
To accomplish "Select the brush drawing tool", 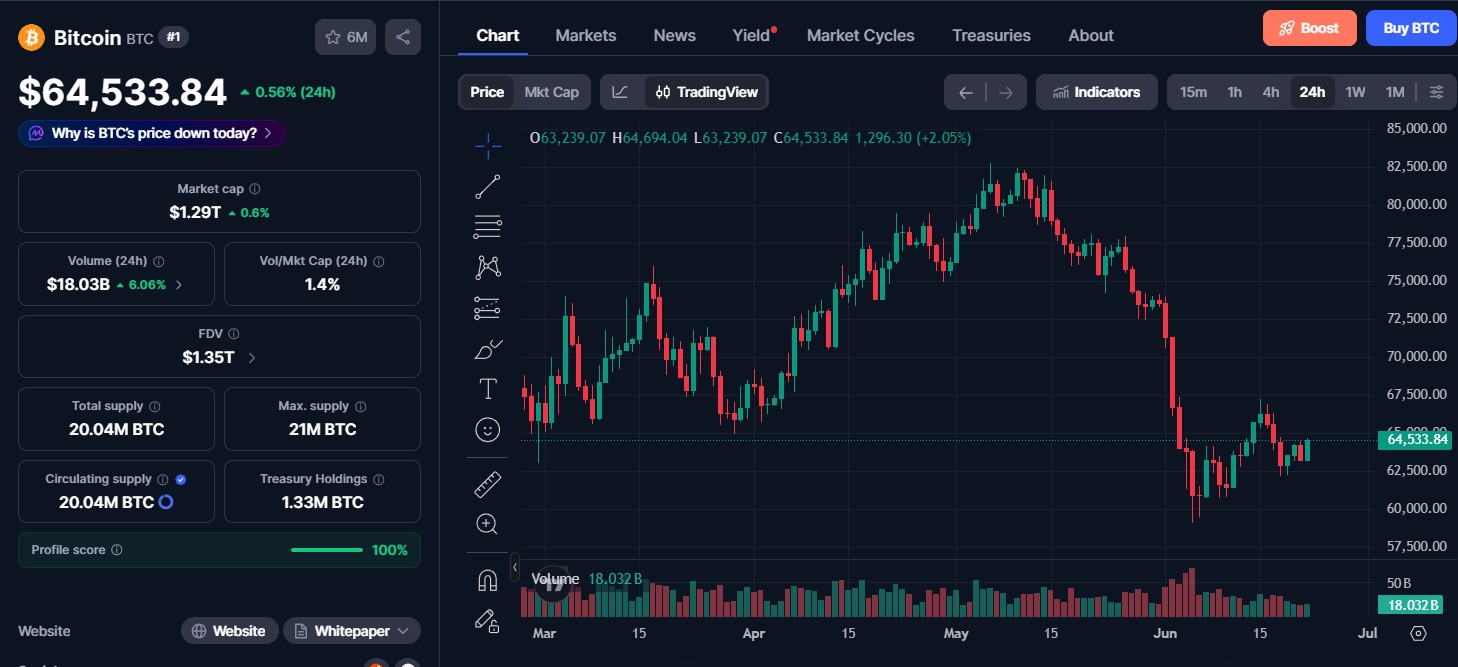I will pos(488,349).
